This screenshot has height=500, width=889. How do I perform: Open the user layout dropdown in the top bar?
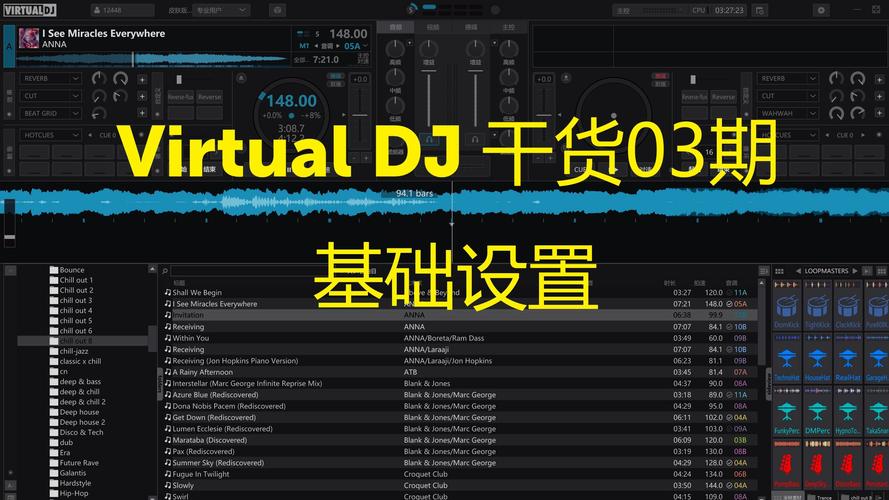point(221,10)
